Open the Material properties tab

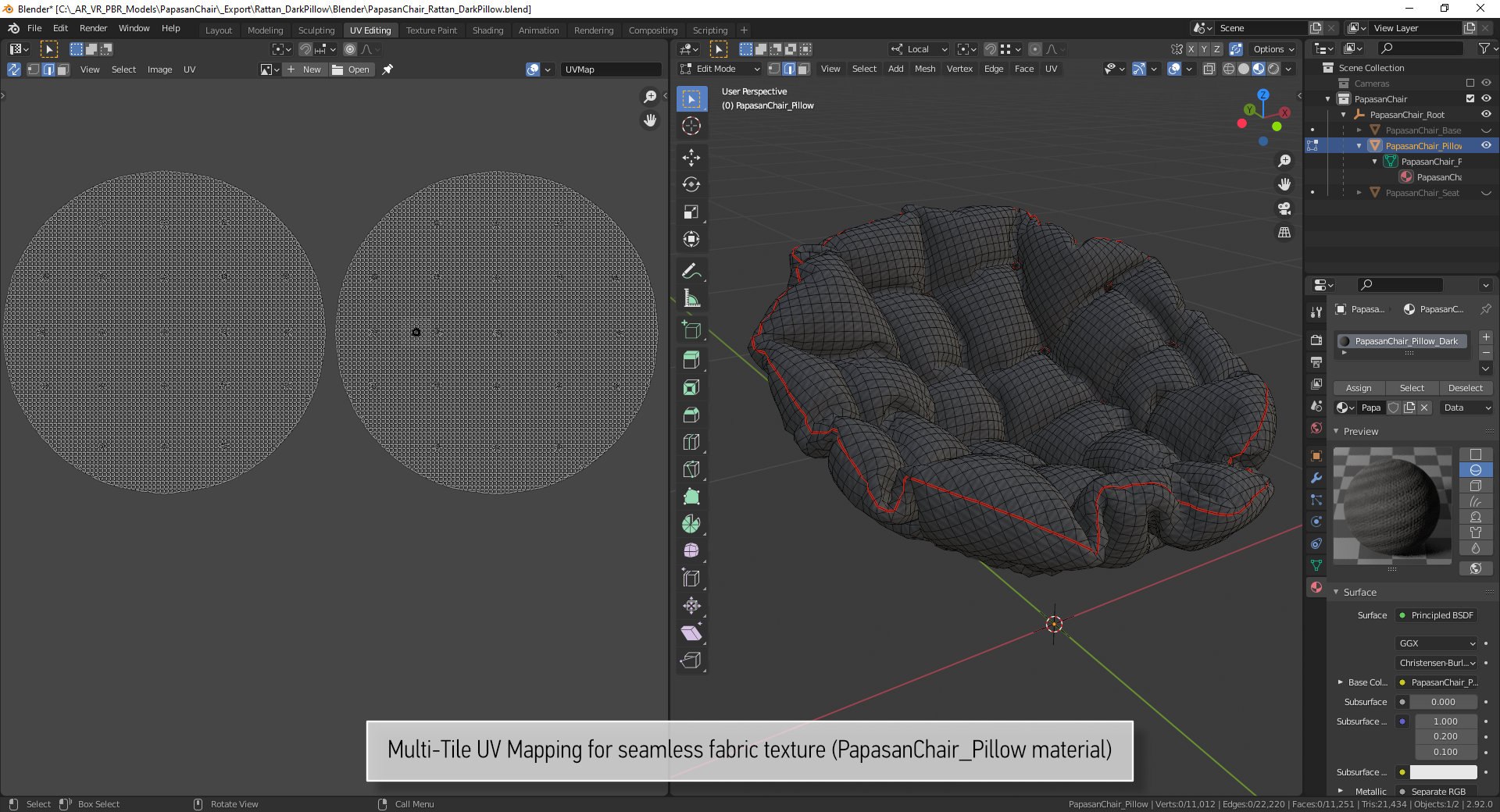(x=1316, y=587)
